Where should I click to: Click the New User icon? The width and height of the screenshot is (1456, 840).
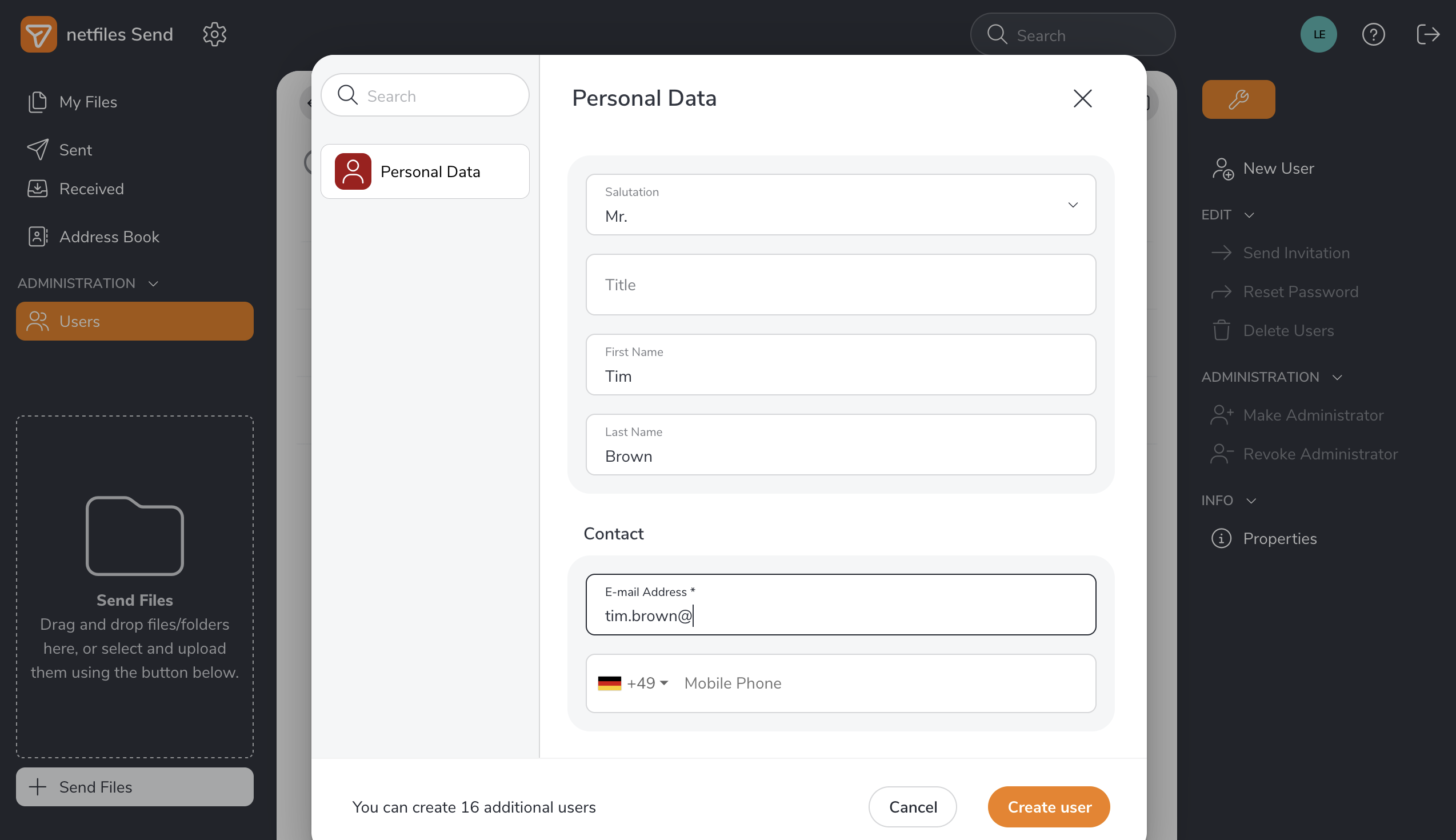[1222, 169]
